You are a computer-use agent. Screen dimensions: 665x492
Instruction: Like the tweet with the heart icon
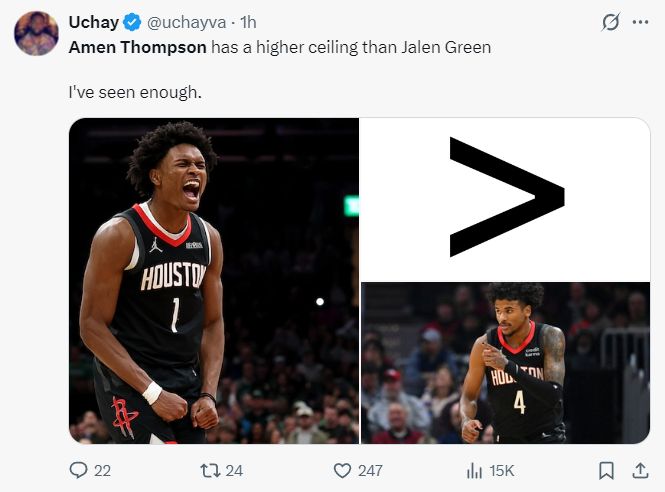342,470
